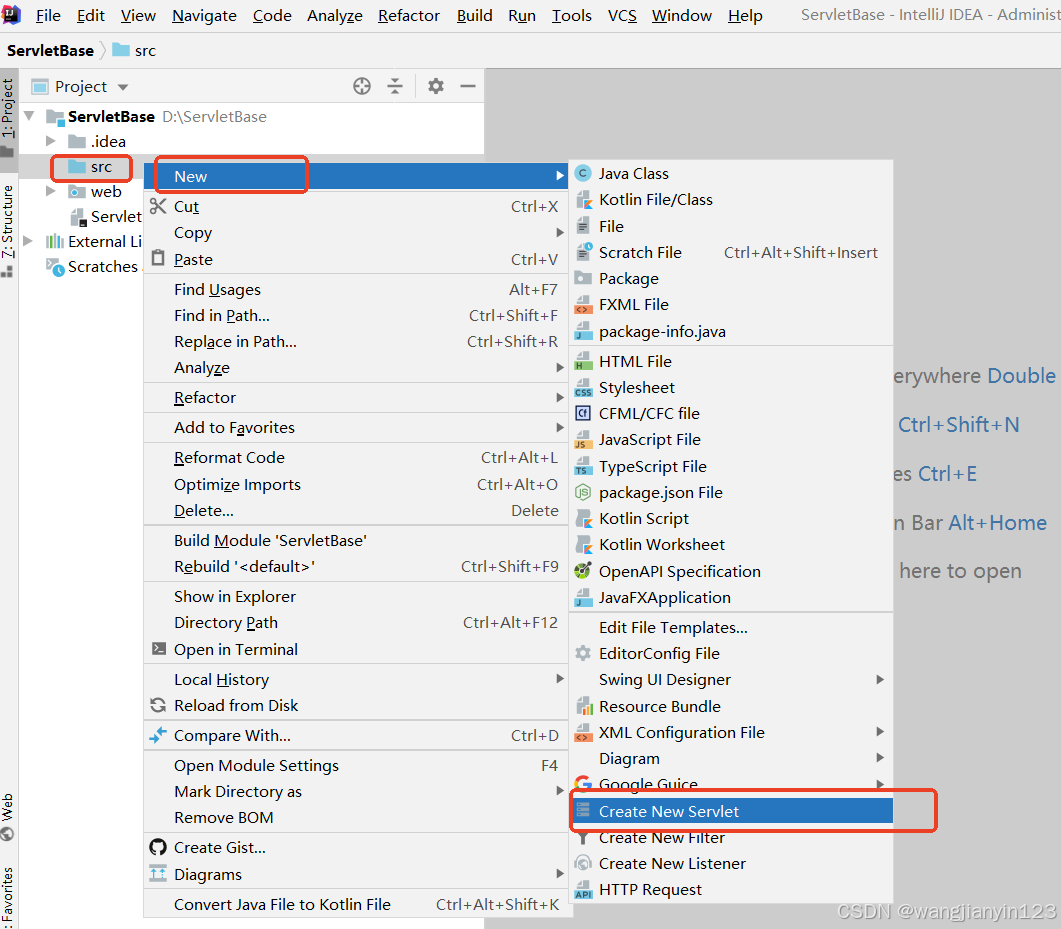Click the Resource Bundle icon
This screenshot has height=929, width=1061.
(x=583, y=706)
